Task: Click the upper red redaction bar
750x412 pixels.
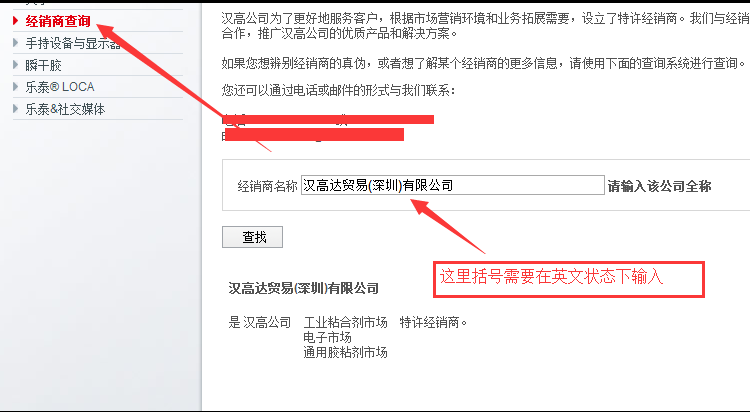Action: pos(329,119)
